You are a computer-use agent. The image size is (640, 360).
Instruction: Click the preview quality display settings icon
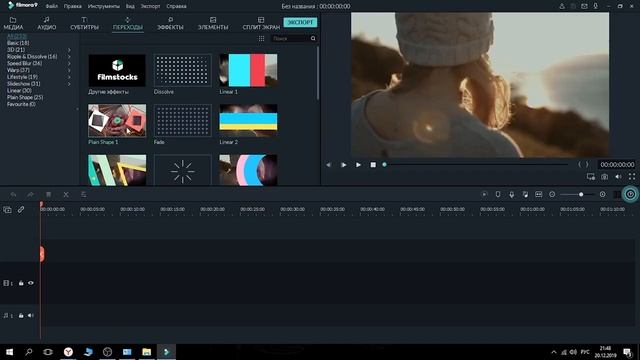(591, 177)
